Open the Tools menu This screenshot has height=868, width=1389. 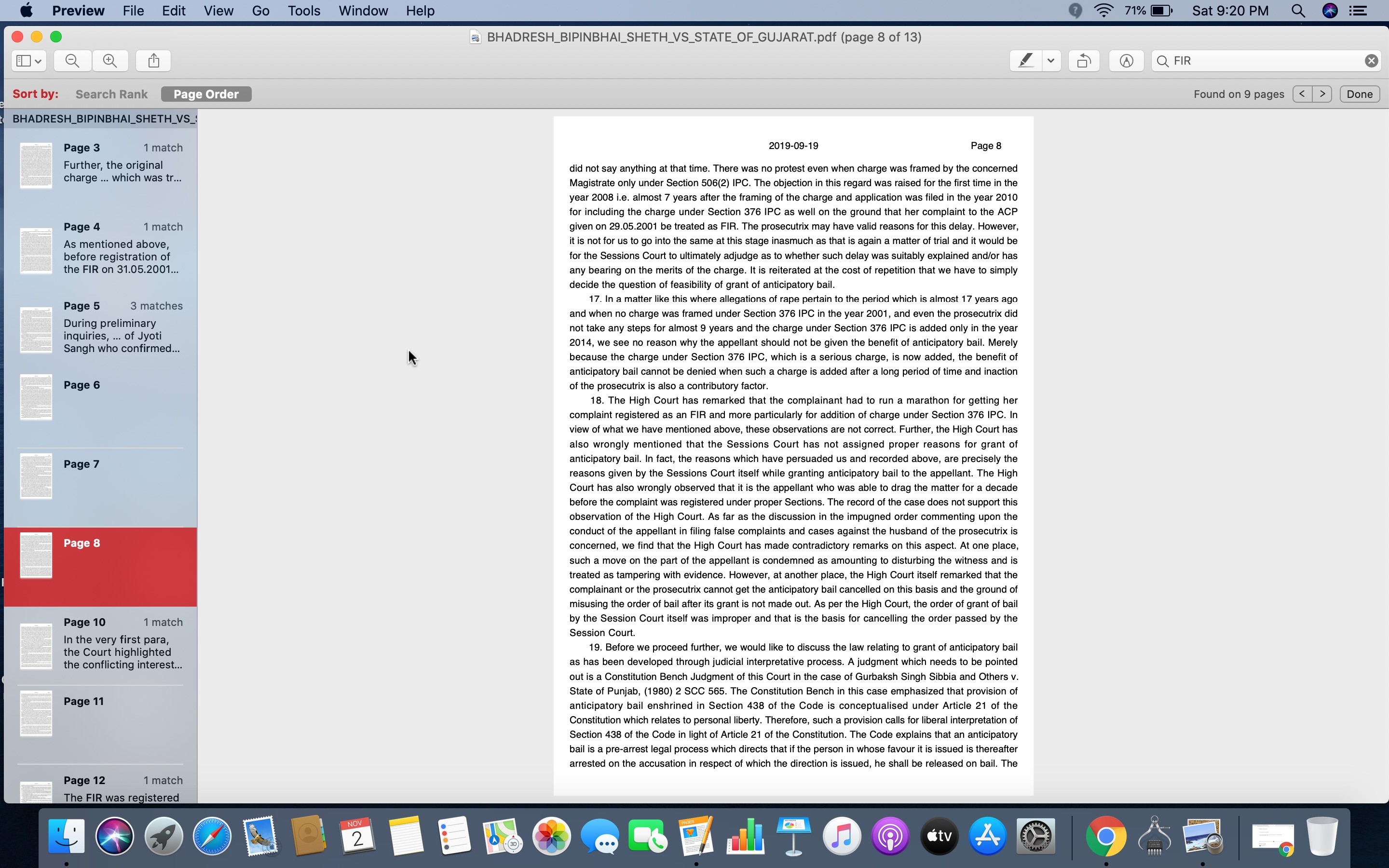pos(304,11)
